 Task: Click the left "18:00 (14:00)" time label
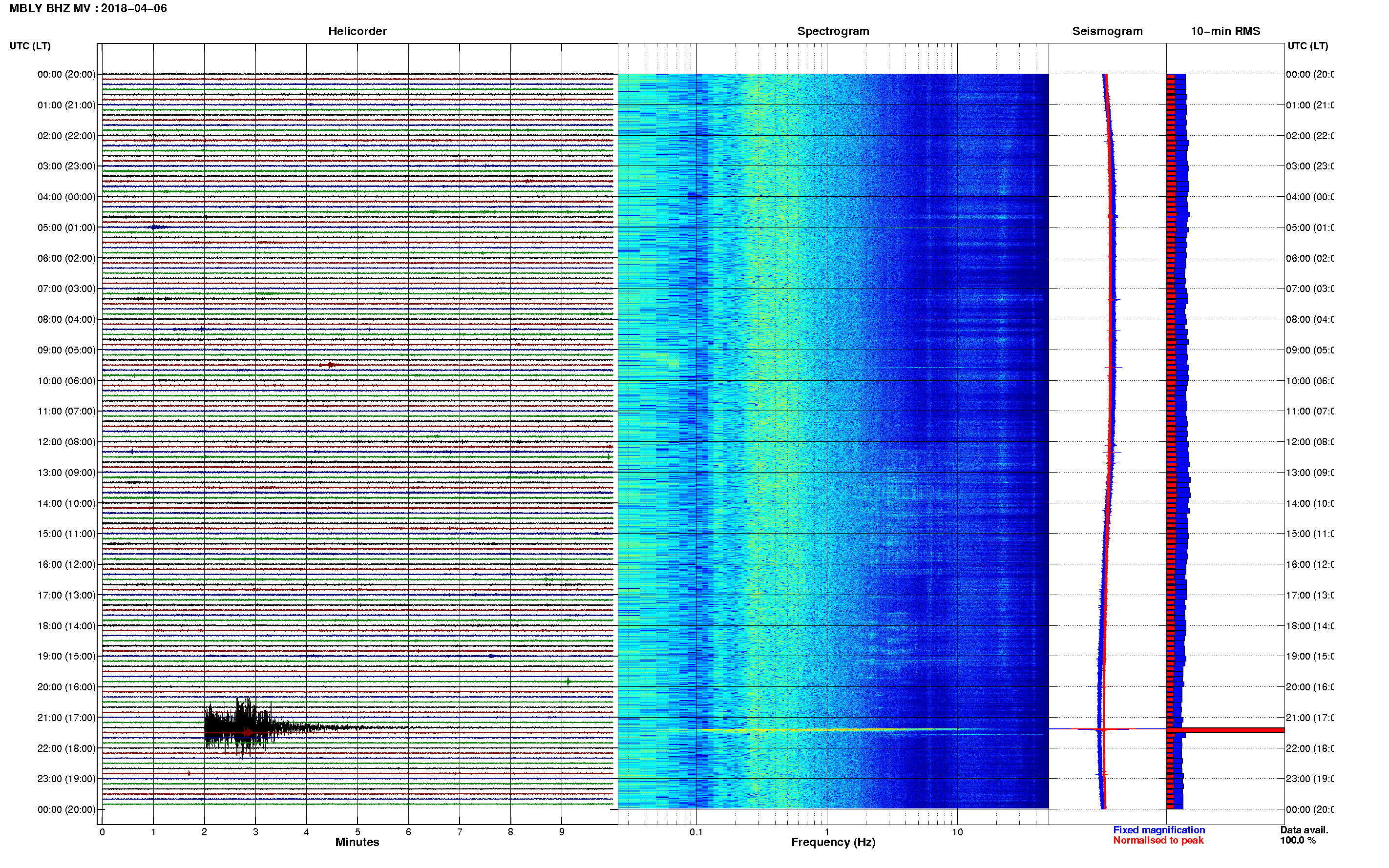tap(66, 626)
